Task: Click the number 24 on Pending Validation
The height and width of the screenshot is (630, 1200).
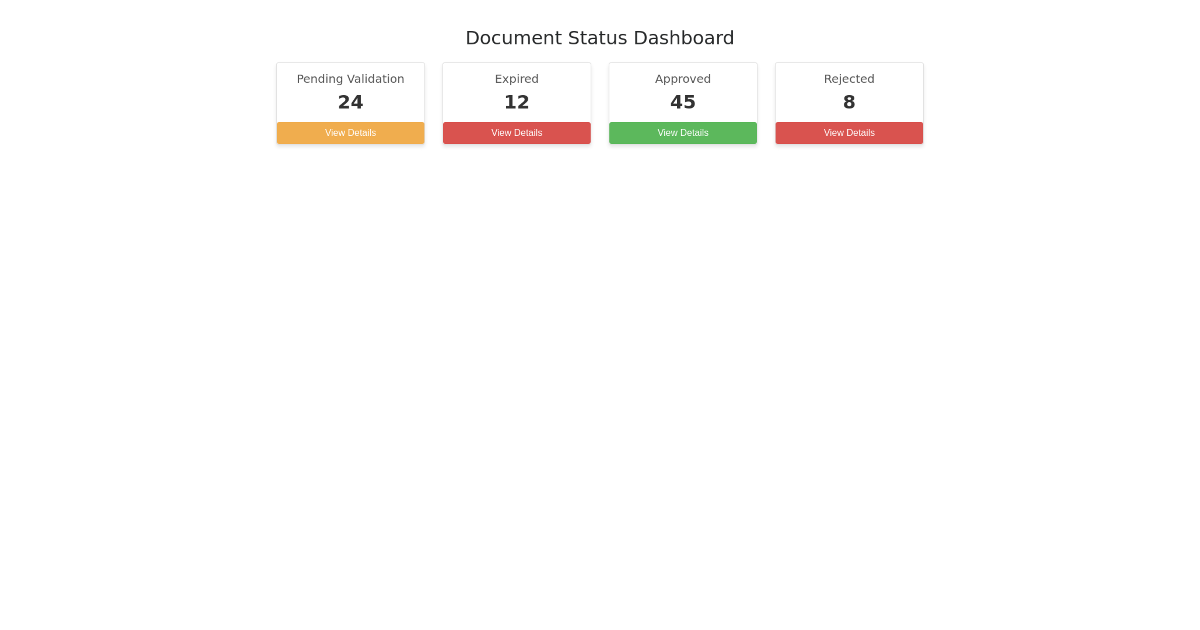Action: point(350,101)
